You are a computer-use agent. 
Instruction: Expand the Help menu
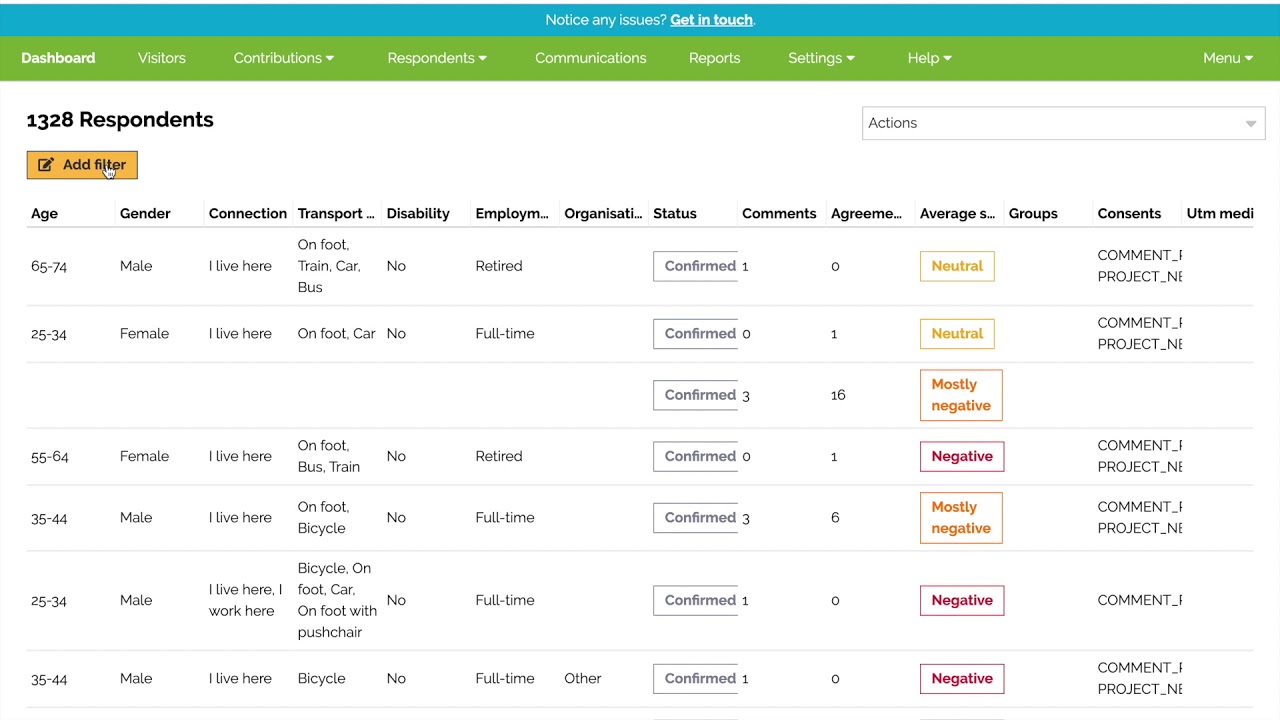(x=930, y=58)
